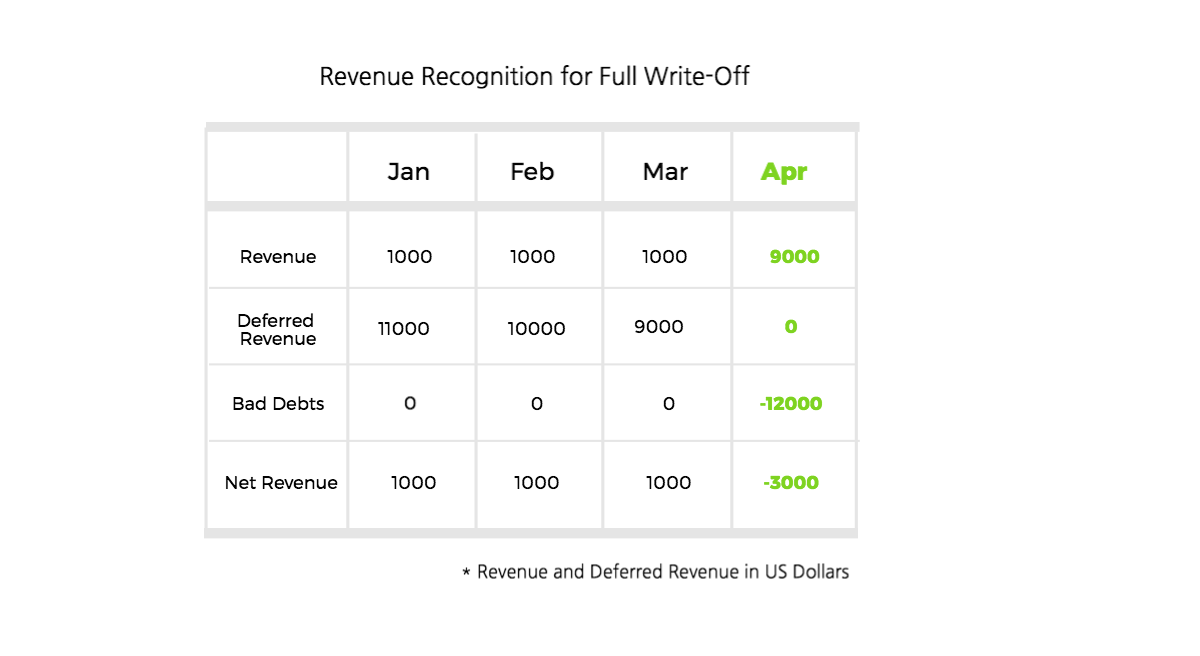Select January's Bad Debts 0 cell
This screenshot has height=656, width=1200.
pos(410,404)
